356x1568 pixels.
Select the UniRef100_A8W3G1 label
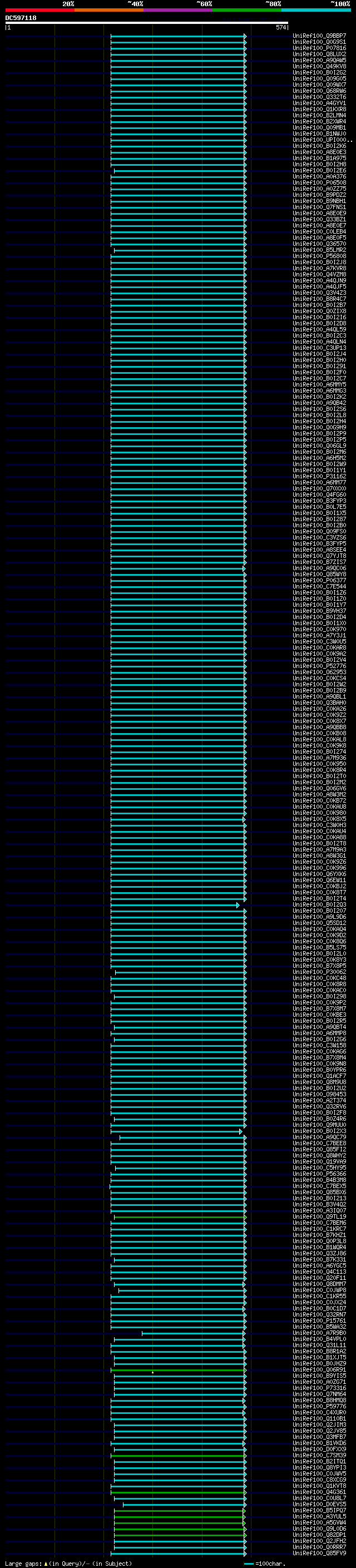point(319,856)
